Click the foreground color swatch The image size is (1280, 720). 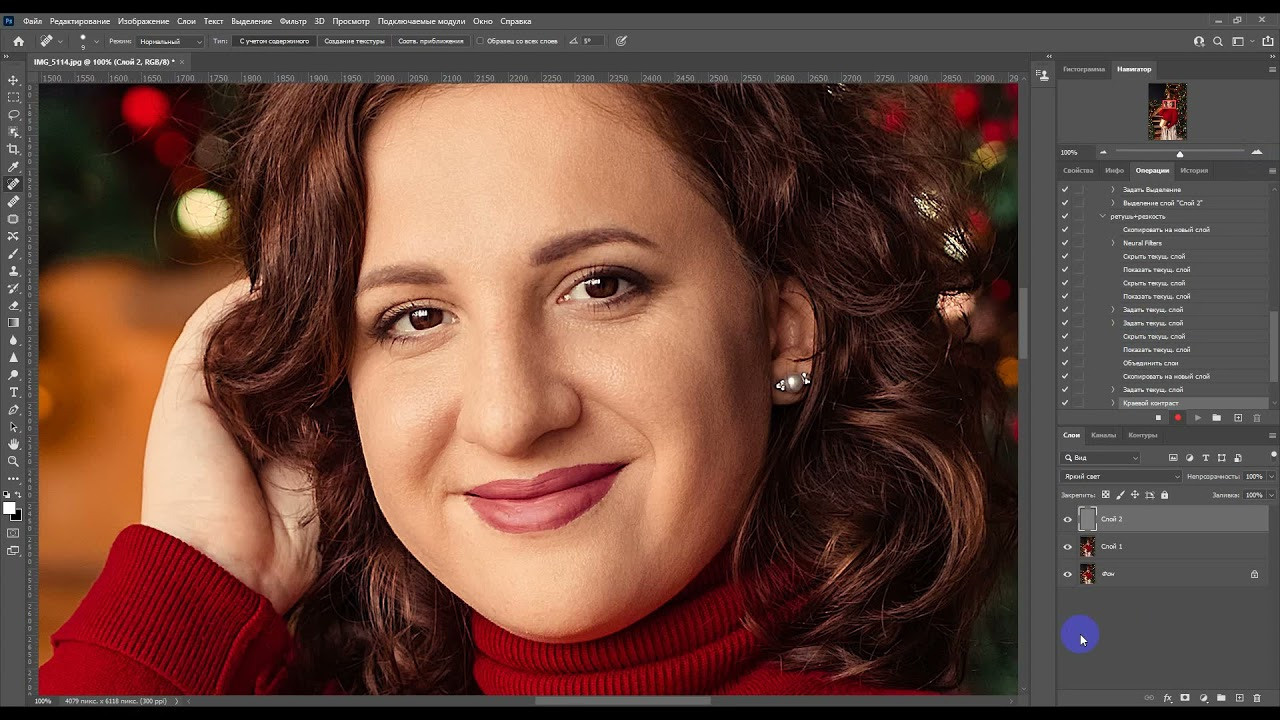(10, 509)
